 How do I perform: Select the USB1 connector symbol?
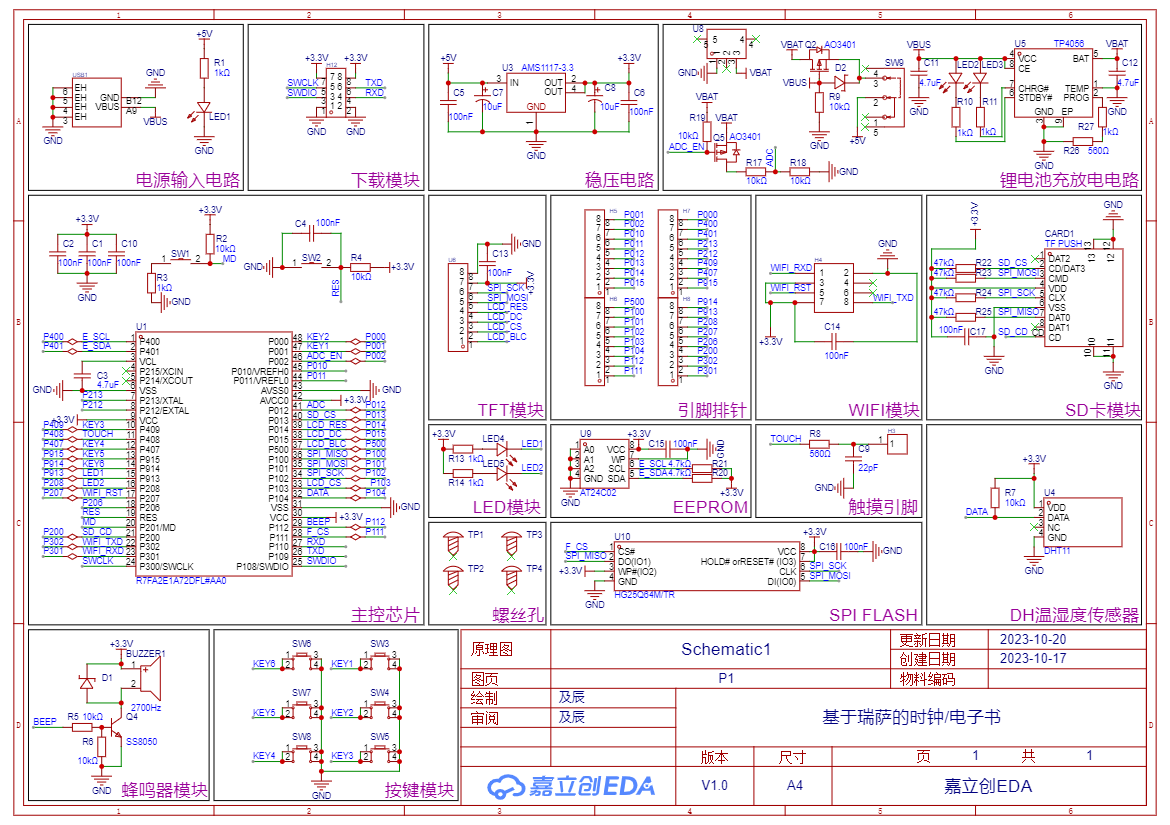(x=96, y=102)
